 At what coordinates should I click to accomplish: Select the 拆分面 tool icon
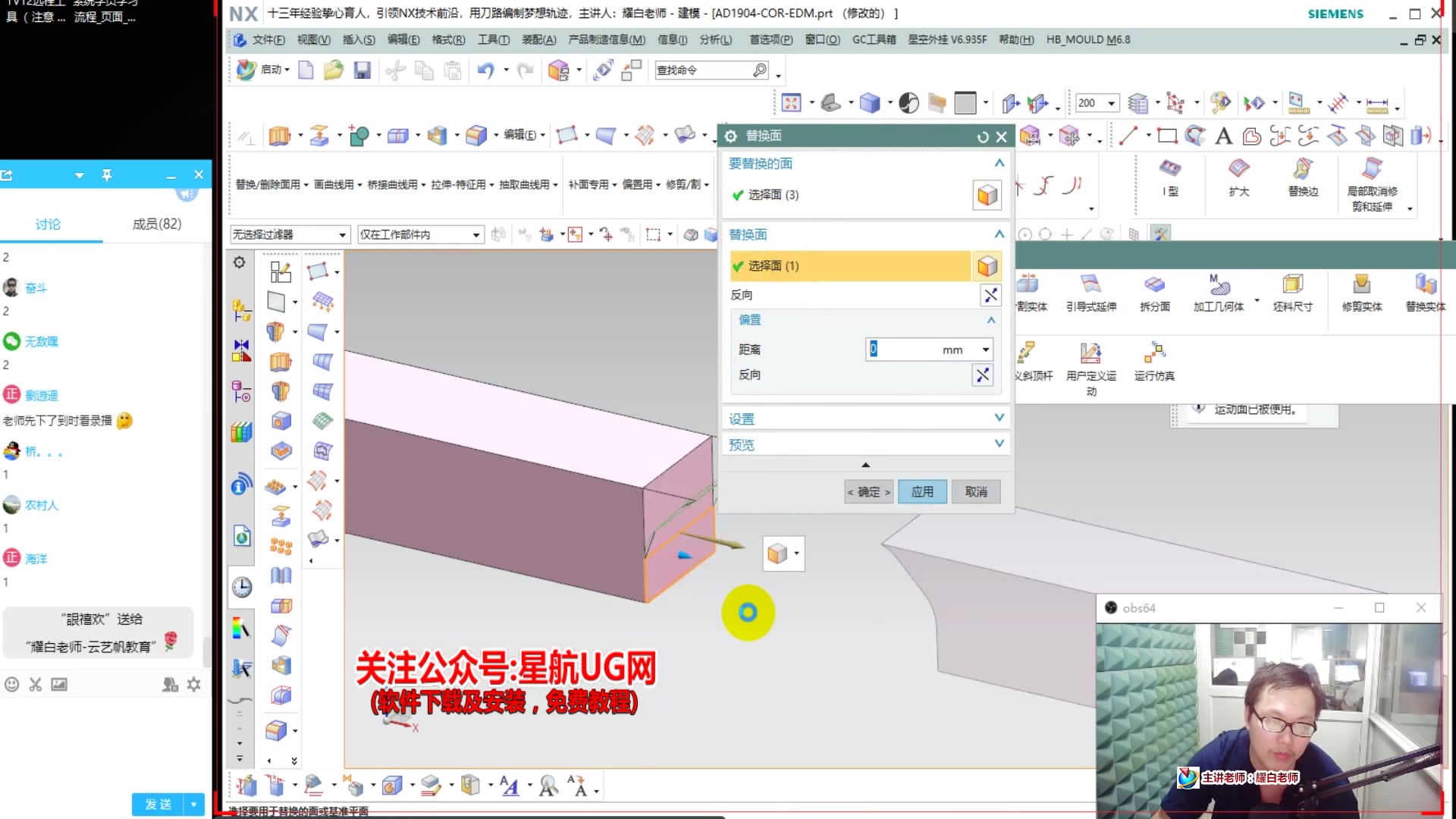1154,285
